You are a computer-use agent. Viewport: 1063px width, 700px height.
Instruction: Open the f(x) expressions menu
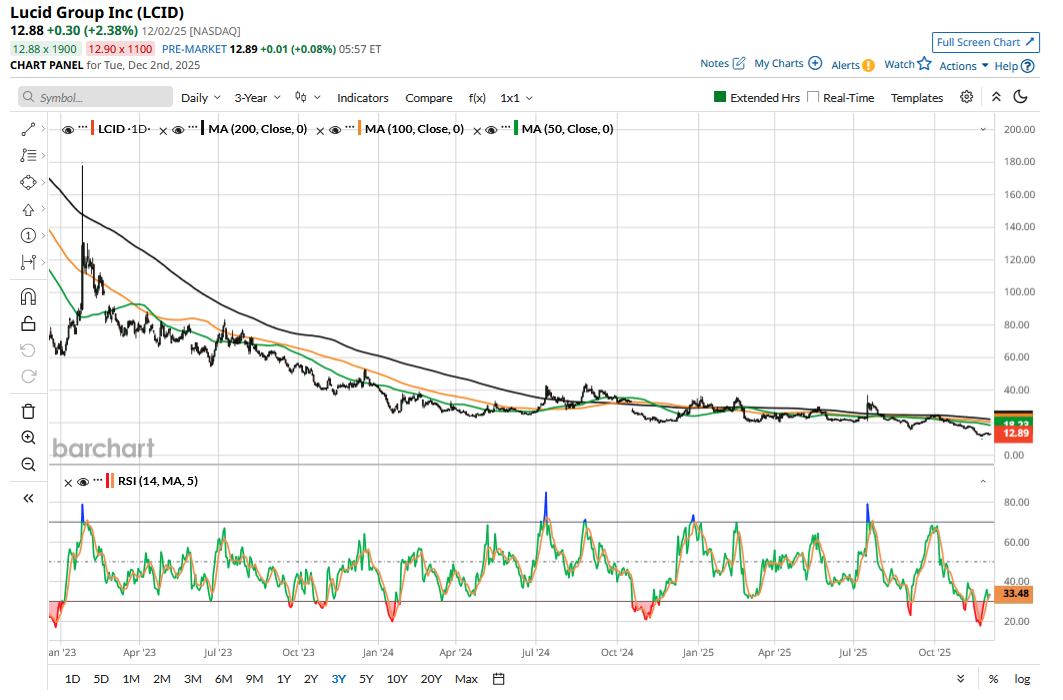pyautogui.click(x=477, y=98)
